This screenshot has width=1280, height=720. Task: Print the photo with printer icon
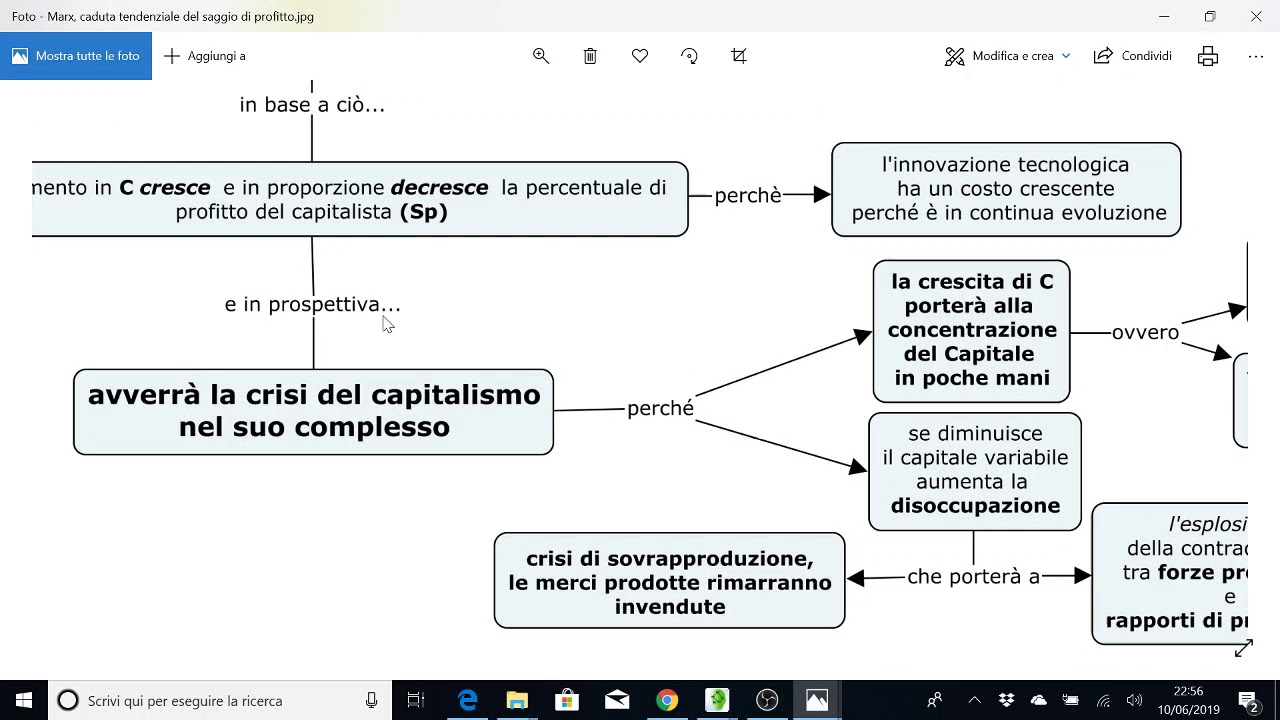click(1208, 56)
